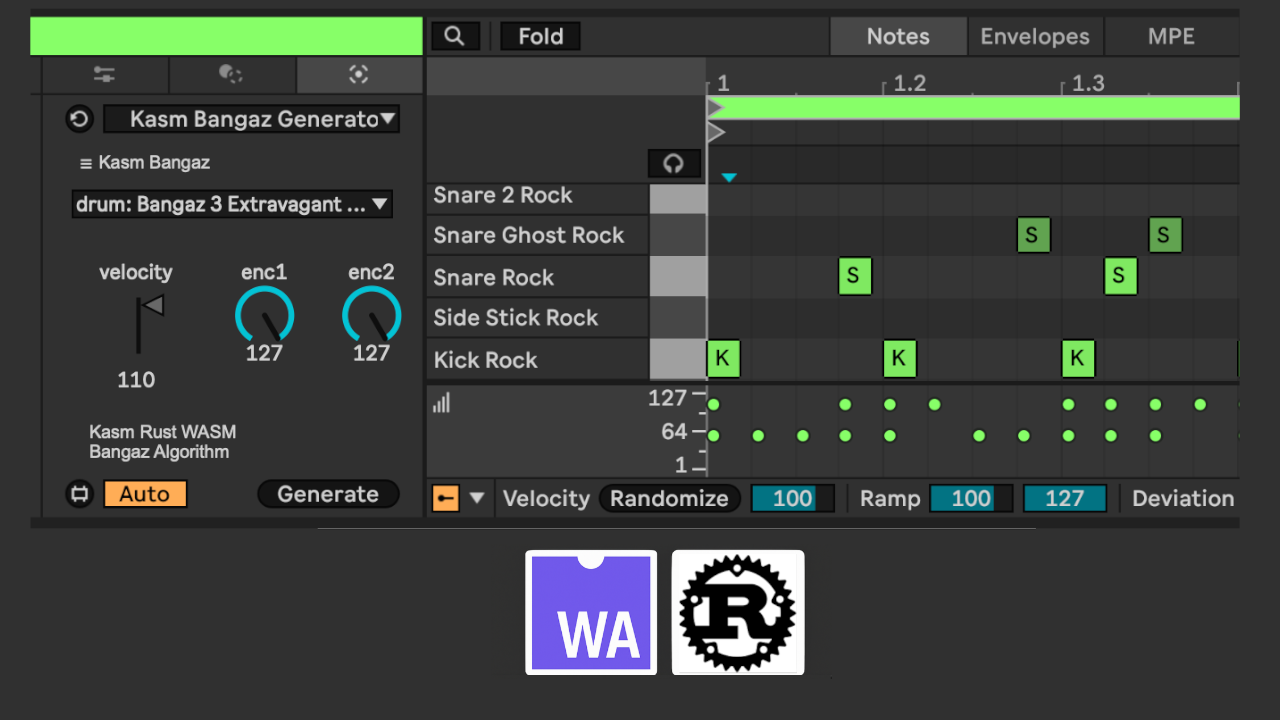The height and width of the screenshot is (720, 1280).
Task: Switch to the MPE tab
Action: click(x=1171, y=37)
